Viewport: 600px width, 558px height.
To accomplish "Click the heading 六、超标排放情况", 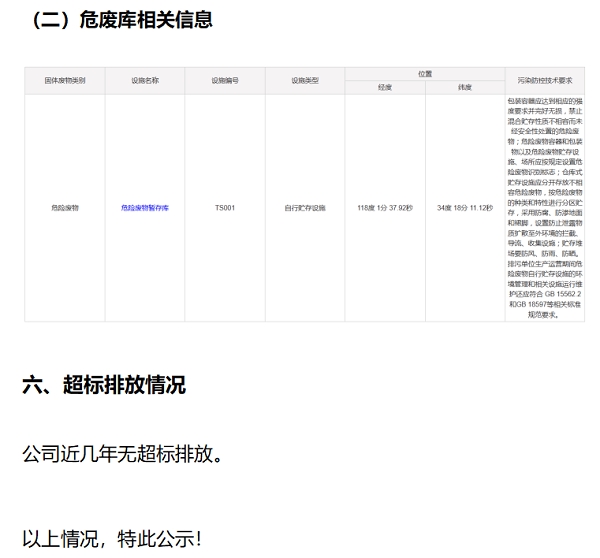I will pos(104,385).
